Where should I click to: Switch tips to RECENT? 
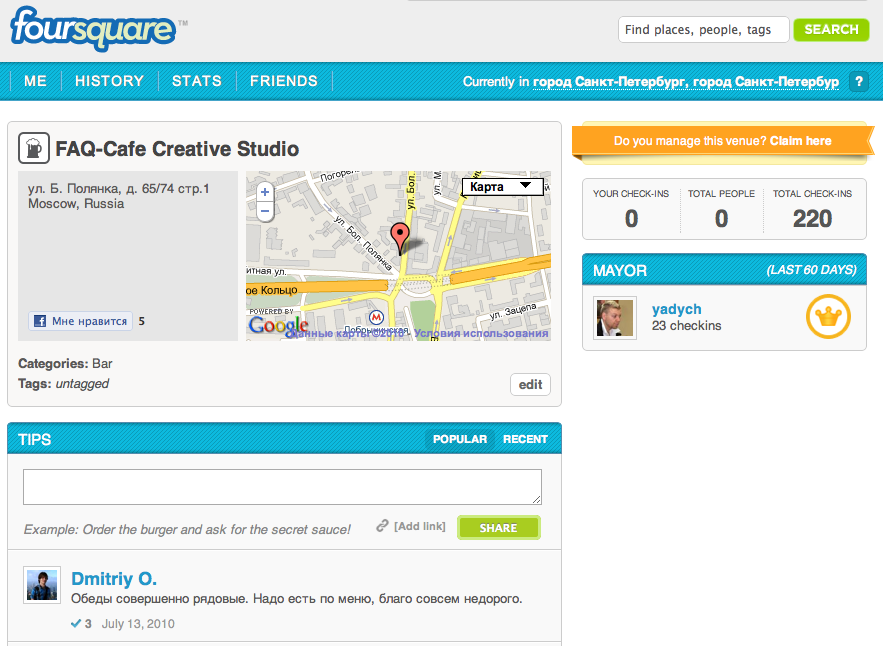click(x=525, y=439)
